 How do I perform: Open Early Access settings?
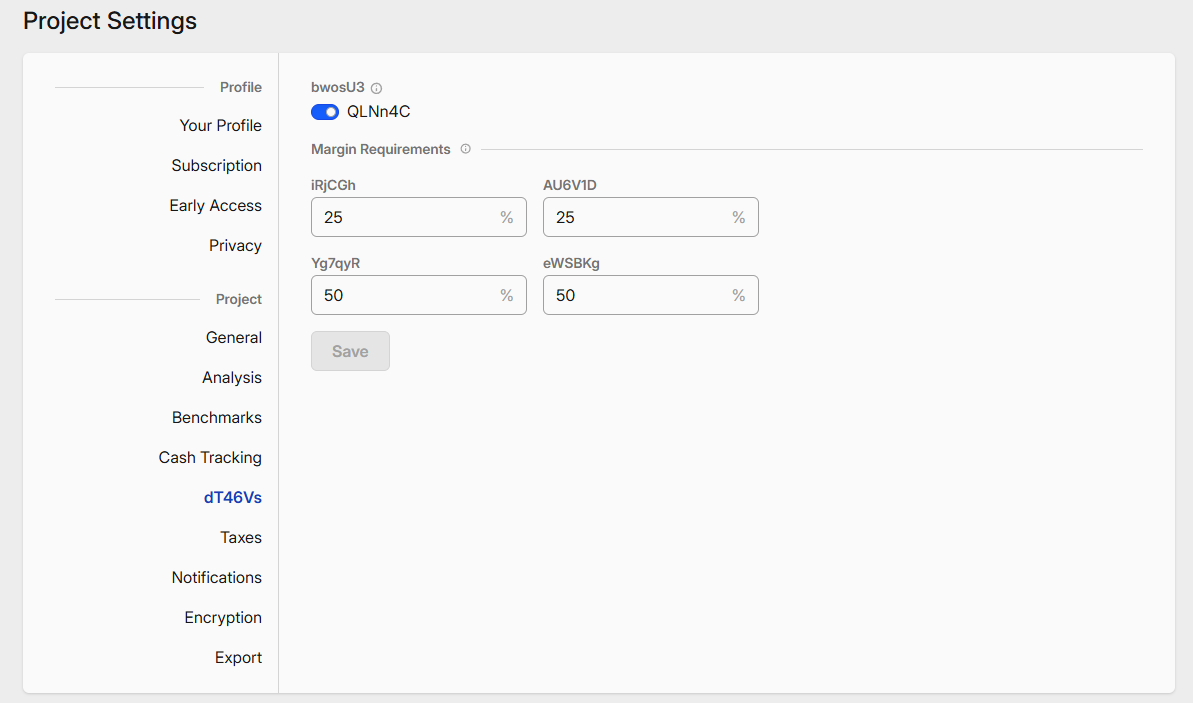[215, 205]
